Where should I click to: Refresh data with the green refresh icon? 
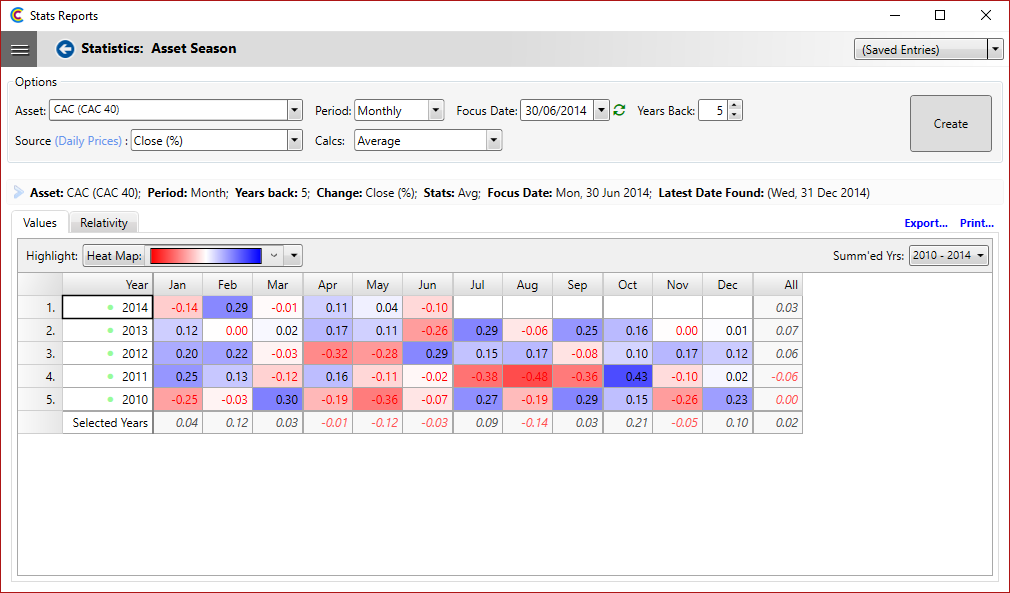click(618, 111)
